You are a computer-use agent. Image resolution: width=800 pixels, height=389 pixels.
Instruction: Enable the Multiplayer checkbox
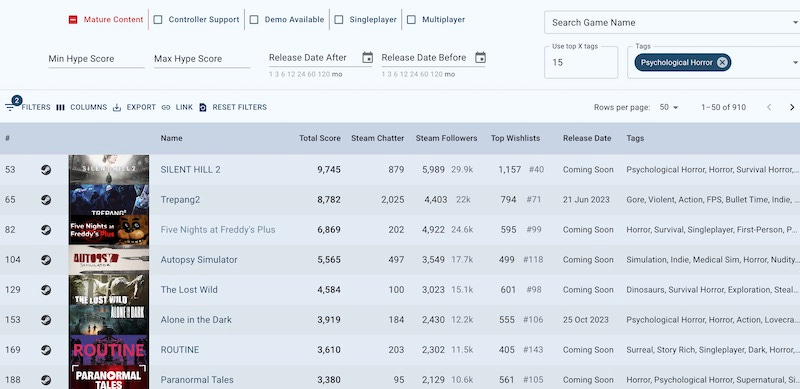pos(411,19)
